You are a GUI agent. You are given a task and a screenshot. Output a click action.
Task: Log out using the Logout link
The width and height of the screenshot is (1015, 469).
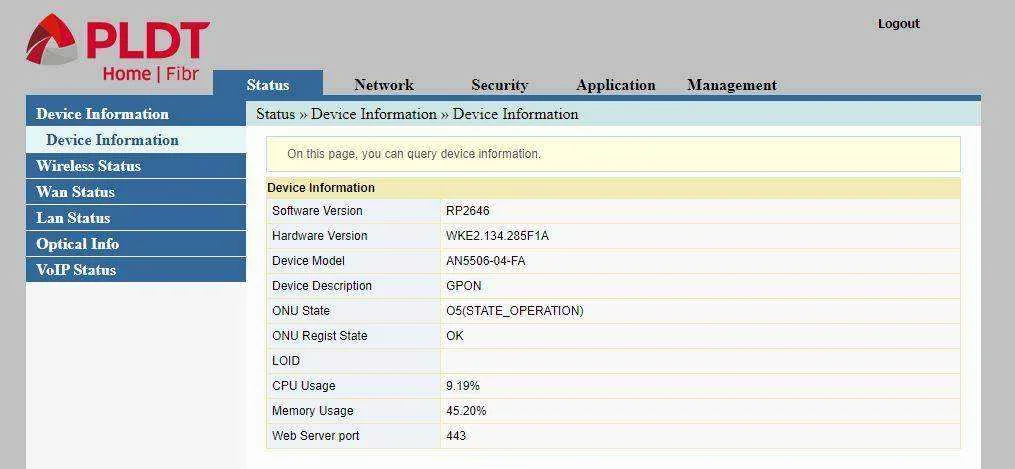898,24
